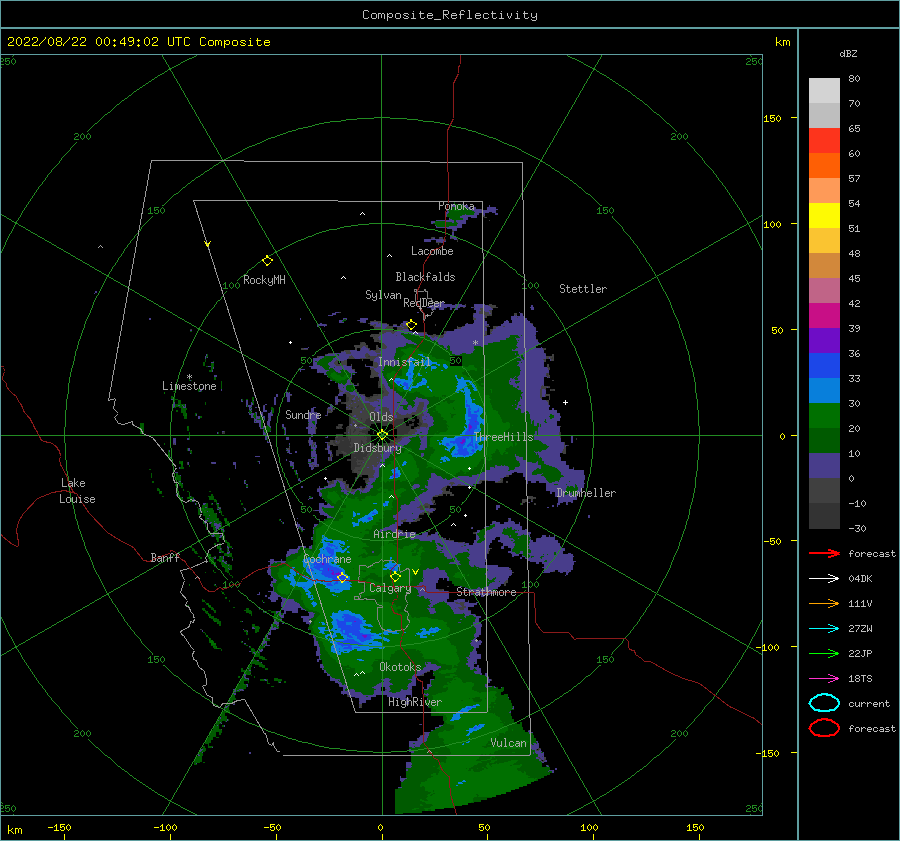
Task: Click the Innisfail label
Action: tap(404, 362)
